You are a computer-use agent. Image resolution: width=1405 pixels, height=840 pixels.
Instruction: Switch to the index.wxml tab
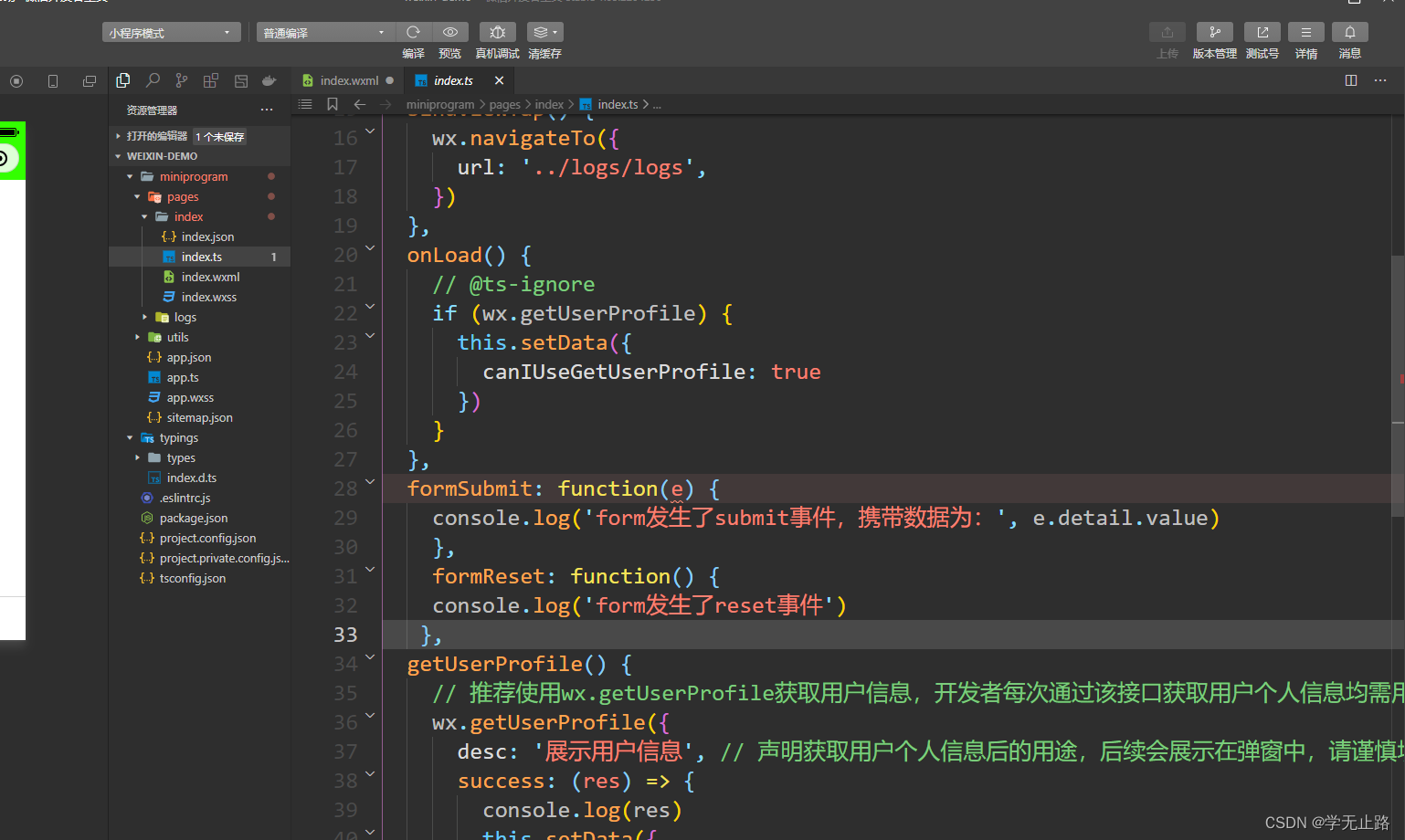[x=347, y=80]
